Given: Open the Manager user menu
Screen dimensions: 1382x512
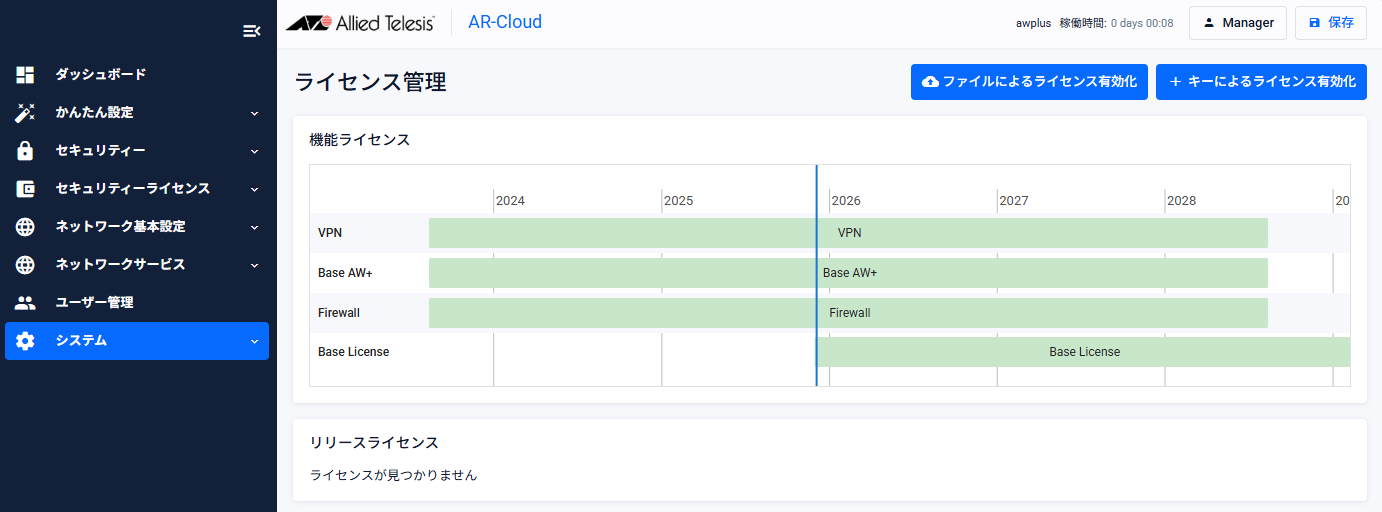Looking at the screenshot, I should click(1237, 23).
